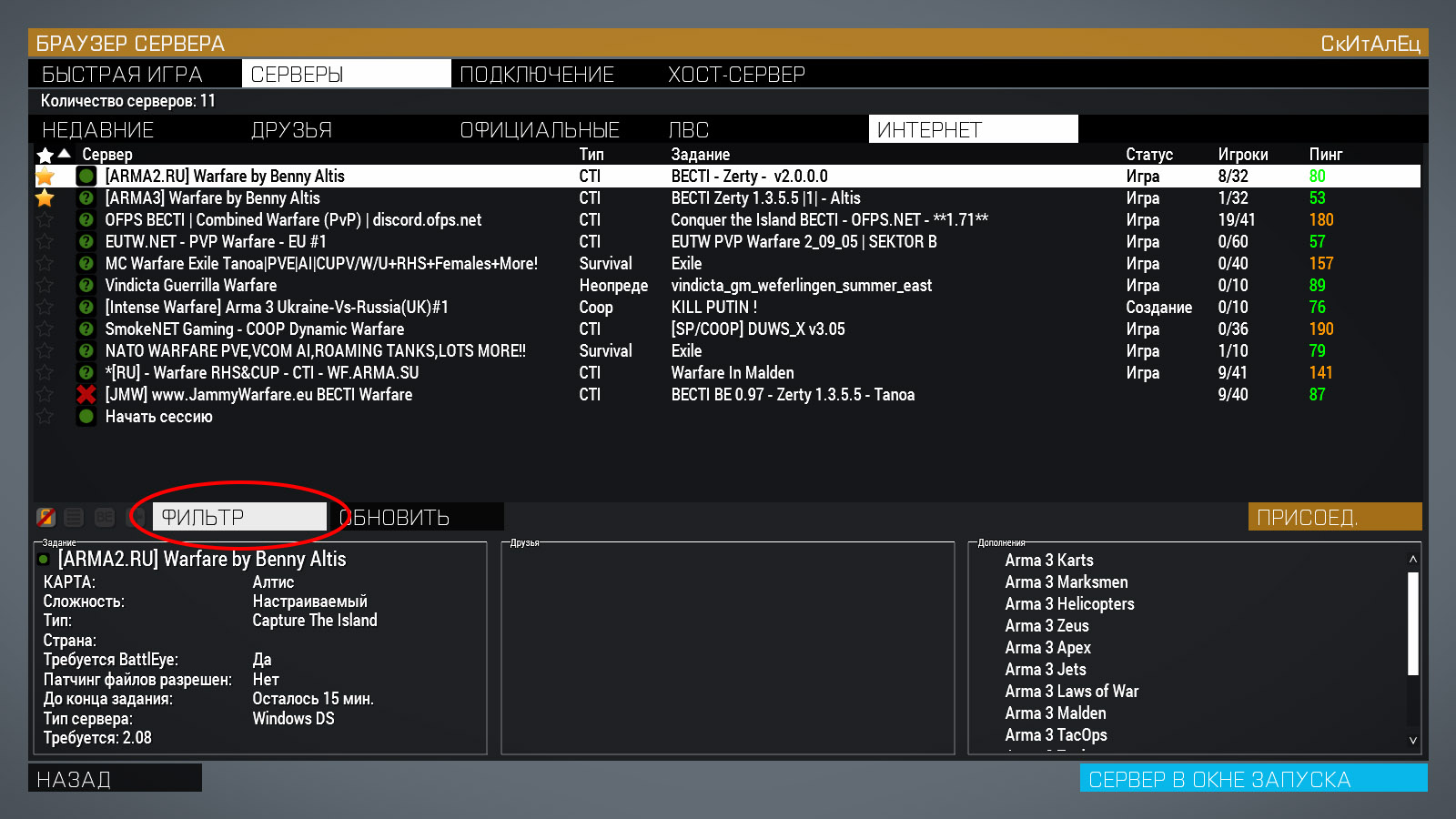Sort servers by Сервер column header
This screenshot has width=1456, height=819.
(107, 155)
